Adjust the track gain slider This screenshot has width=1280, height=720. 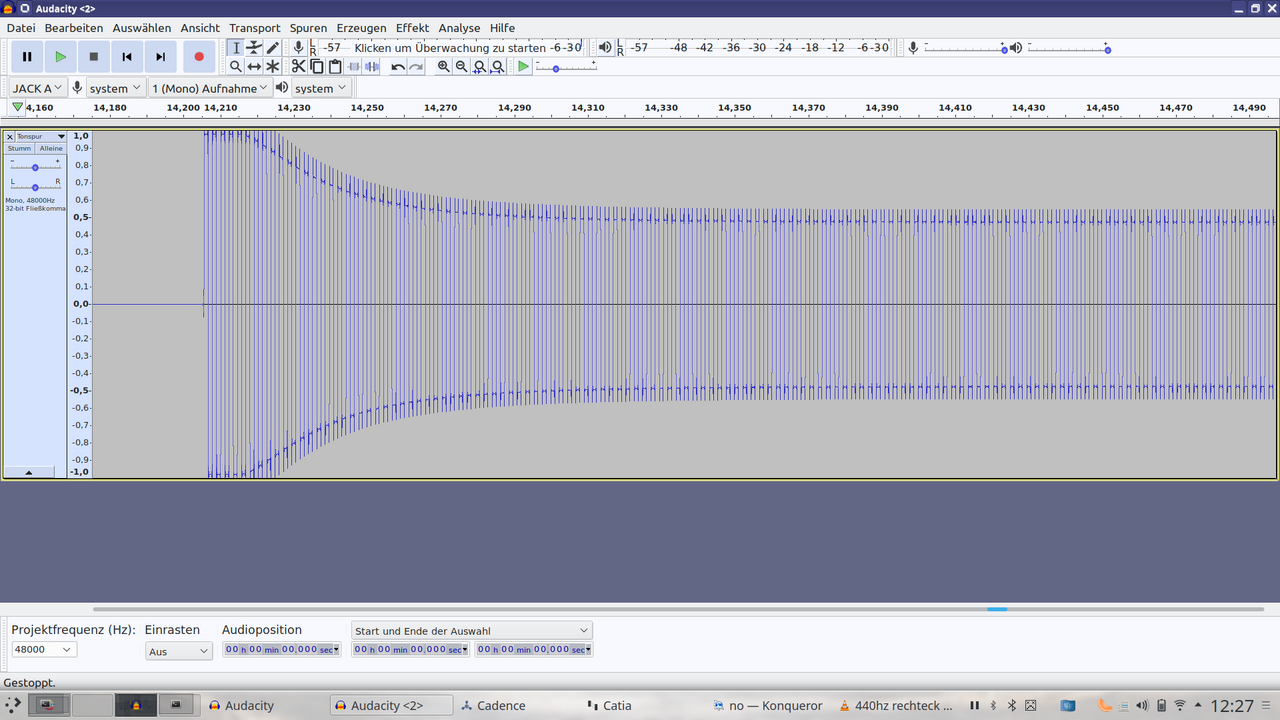(x=35, y=166)
